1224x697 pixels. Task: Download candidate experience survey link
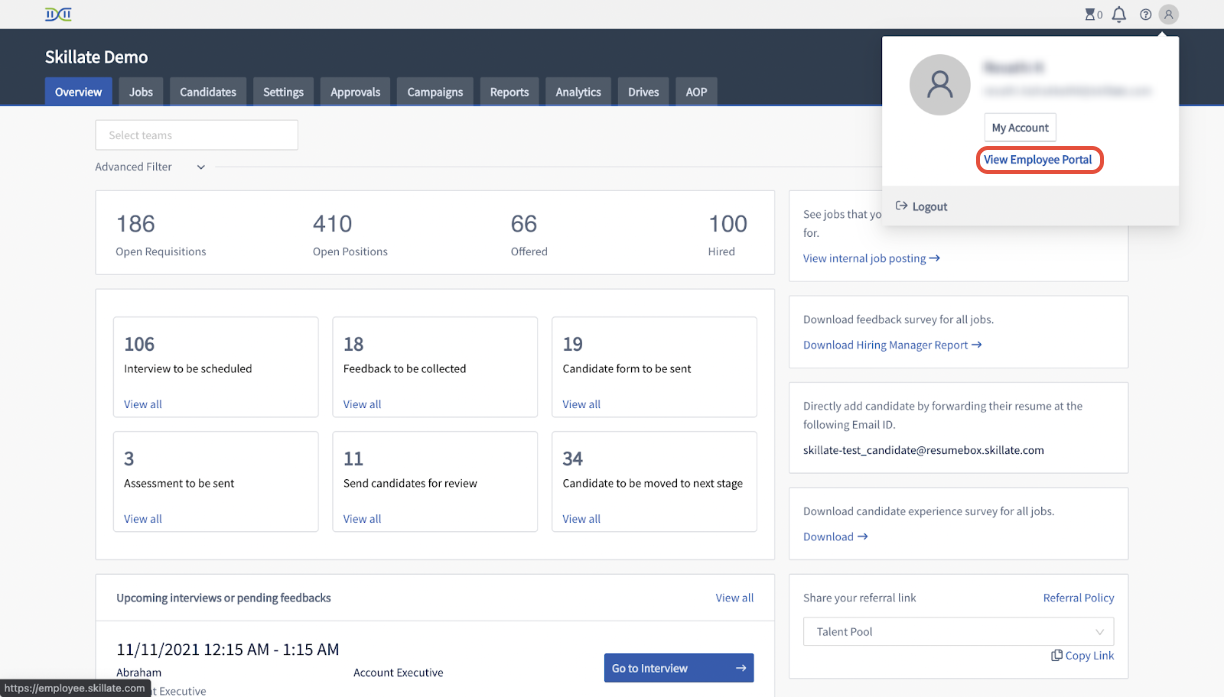pyautogui.click(x=835, y=537)
